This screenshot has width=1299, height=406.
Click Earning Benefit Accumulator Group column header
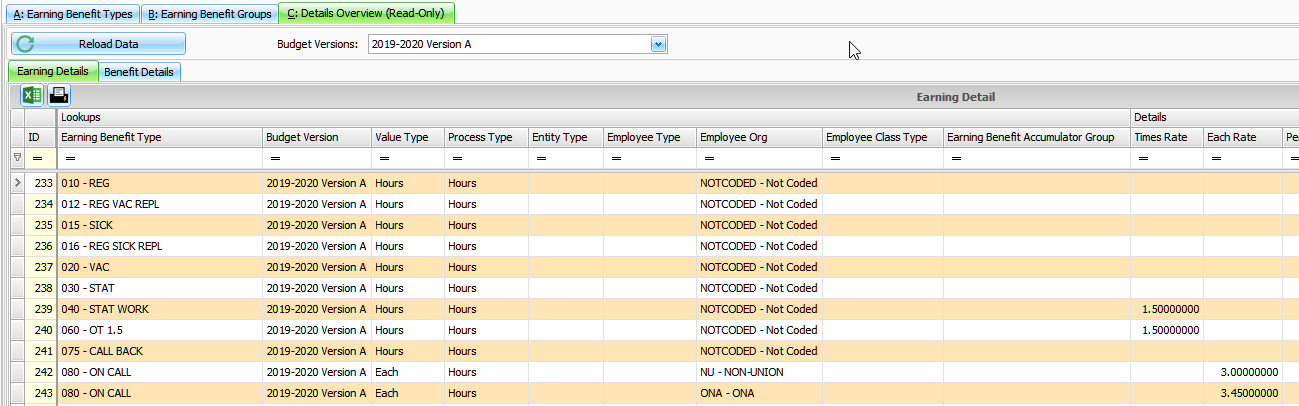pyautogui.click(x=1037, y=137)
